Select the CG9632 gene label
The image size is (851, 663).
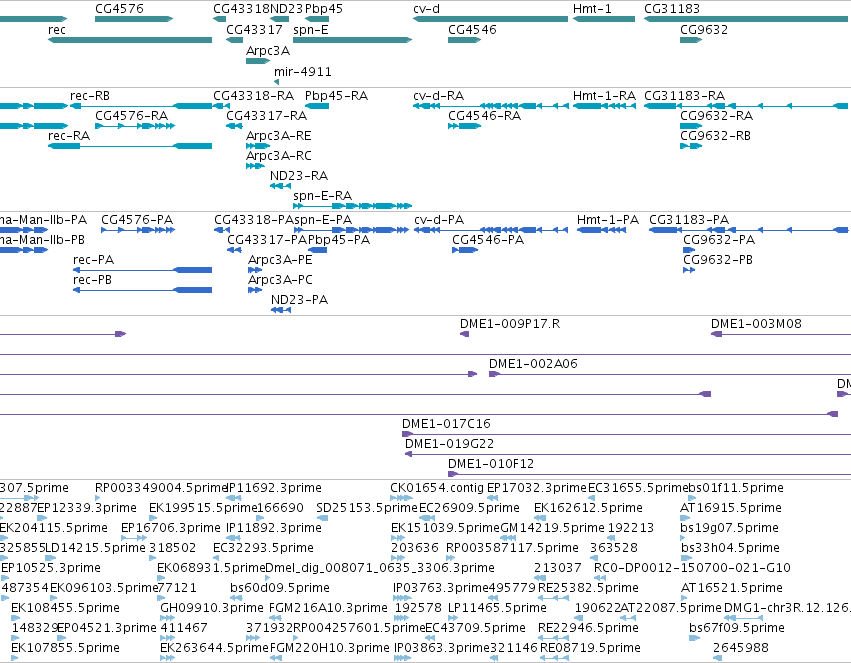(704, 30)
